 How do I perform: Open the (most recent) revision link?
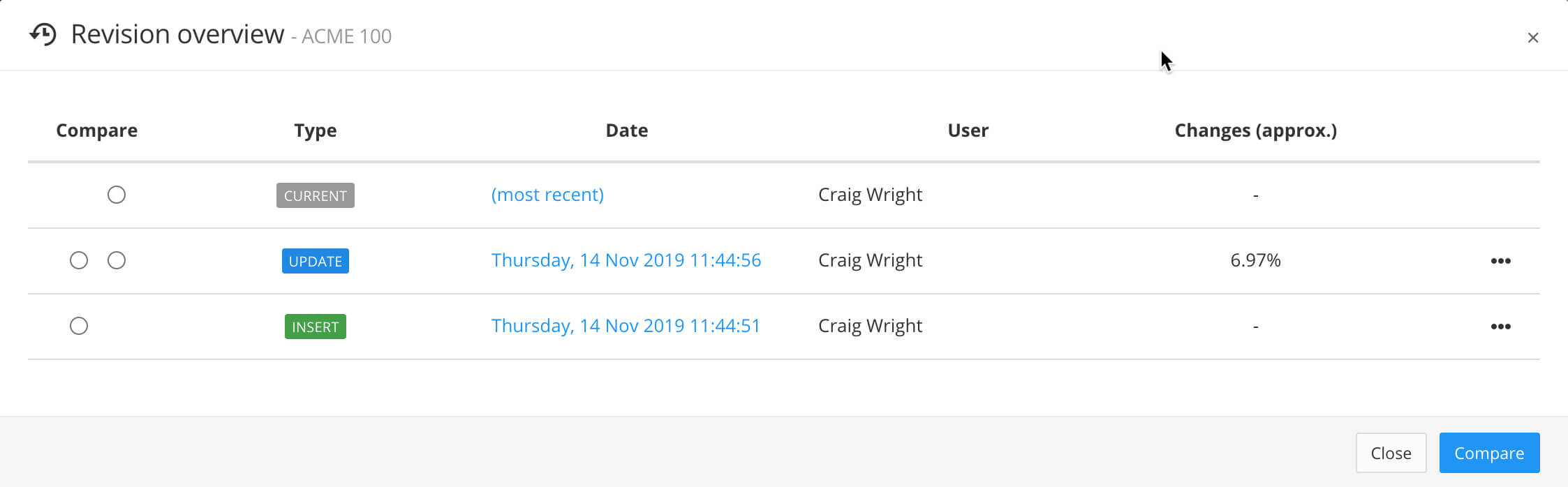(547, 195)
